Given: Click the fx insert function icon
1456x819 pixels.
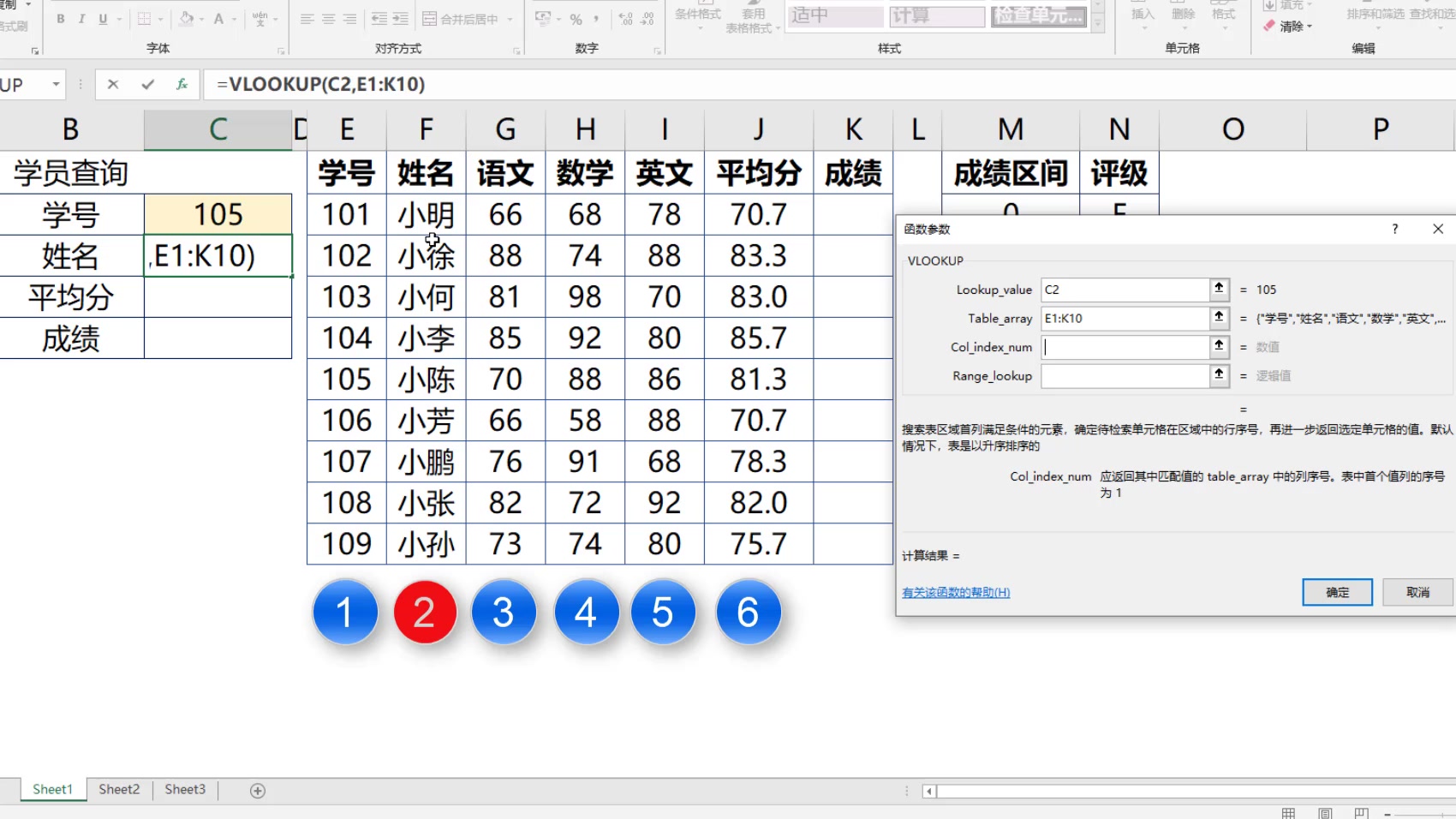Looking at the screenshot, I should click(x=182, y=84).
